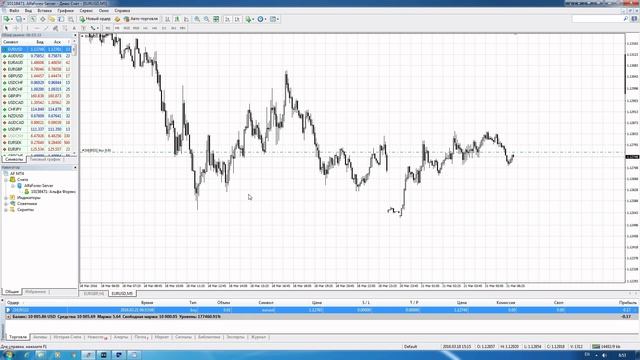Close the Market Watch panel
640x360 pixels.
tap(75, 36)
